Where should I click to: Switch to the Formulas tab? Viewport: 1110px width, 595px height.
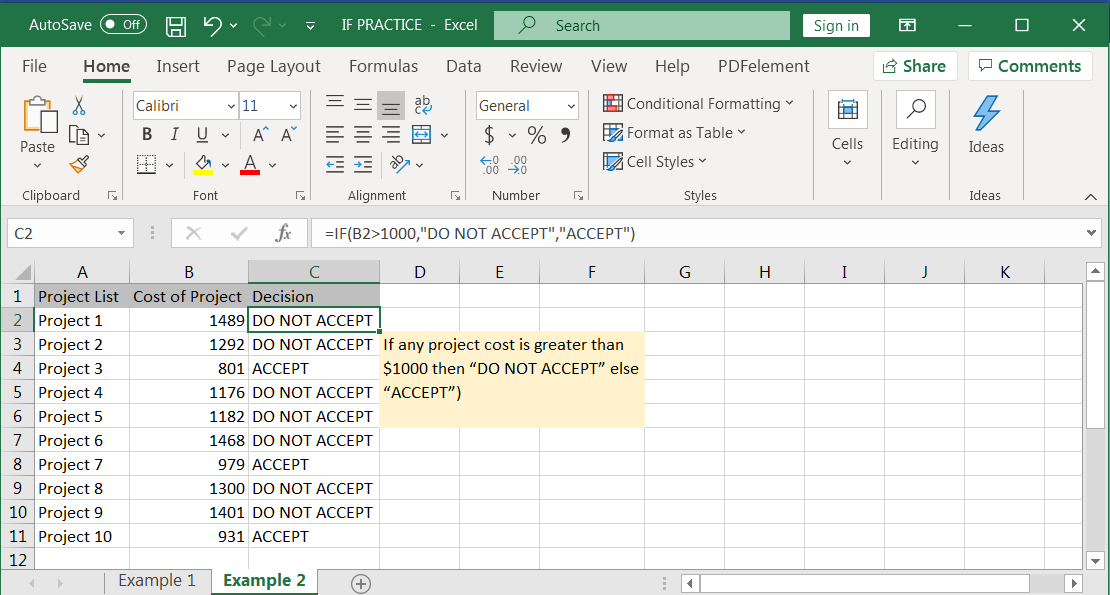(383, 67)
